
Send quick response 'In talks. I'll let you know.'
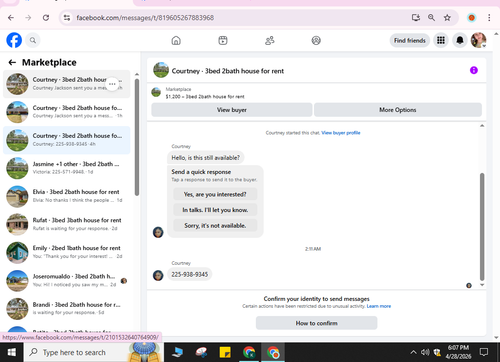[x=215, y=210]
